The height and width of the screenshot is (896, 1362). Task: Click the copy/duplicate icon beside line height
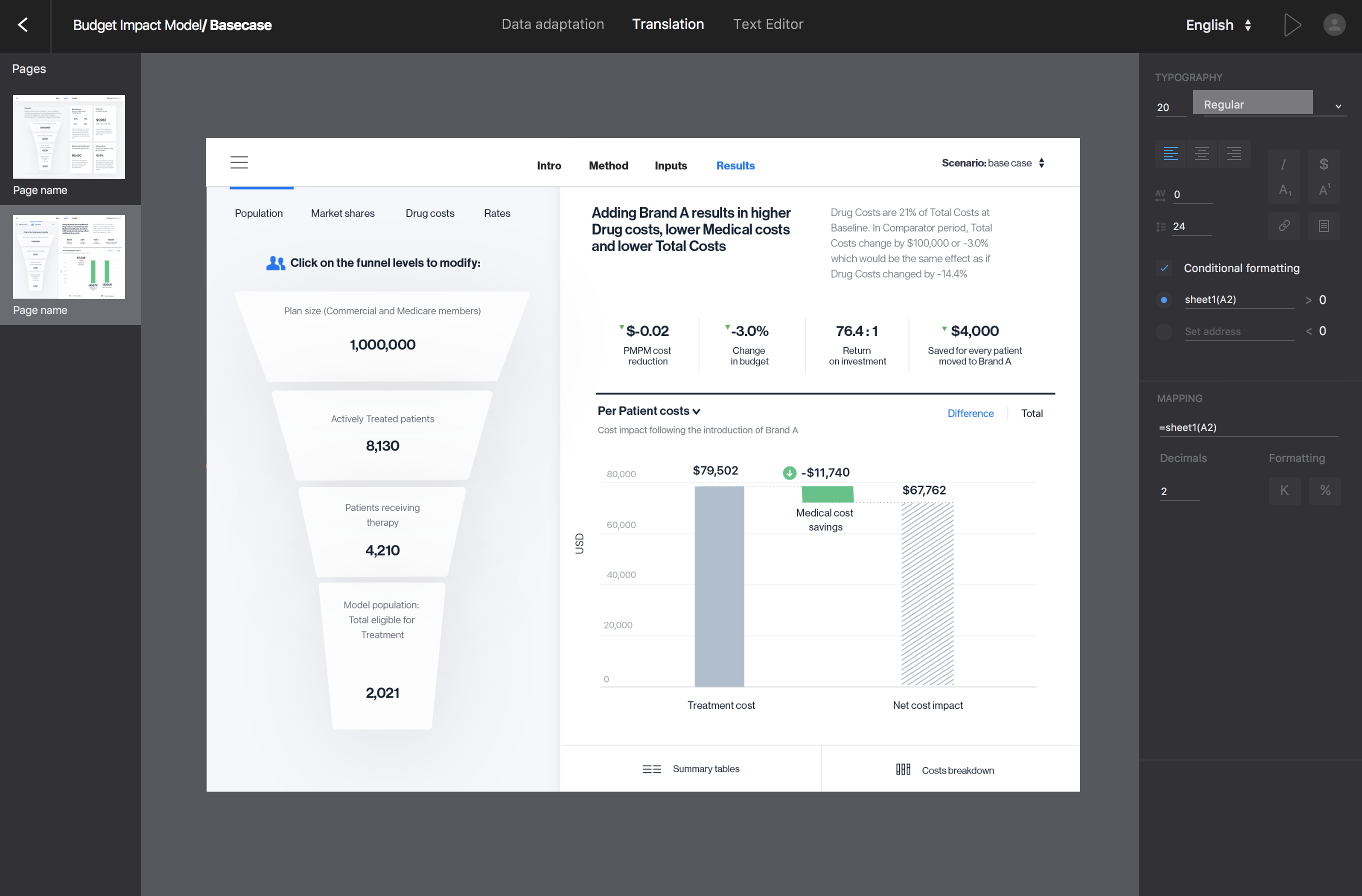click(1323, 226)
